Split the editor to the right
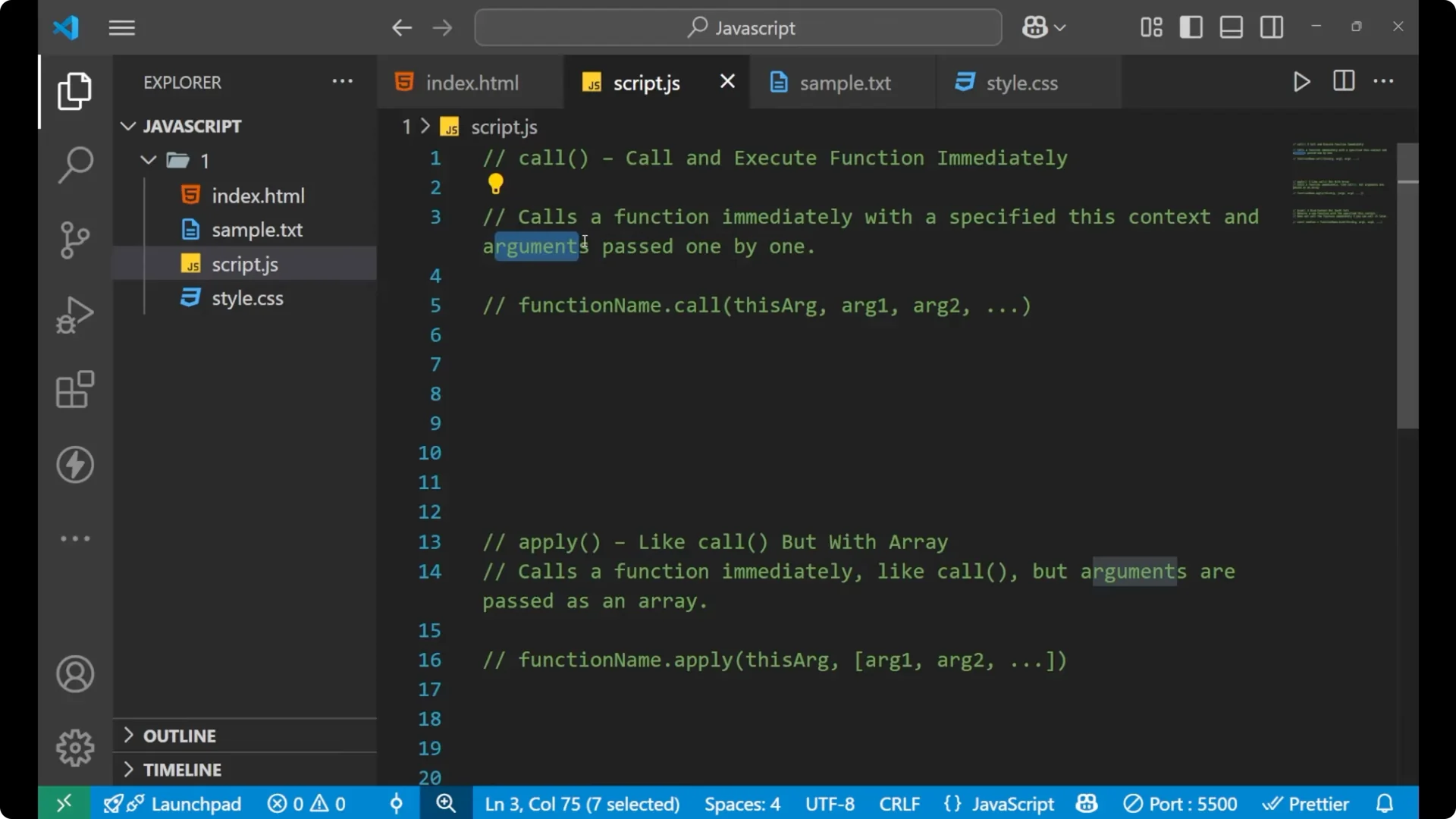 pyautogui.click(x=1343, y=81)
